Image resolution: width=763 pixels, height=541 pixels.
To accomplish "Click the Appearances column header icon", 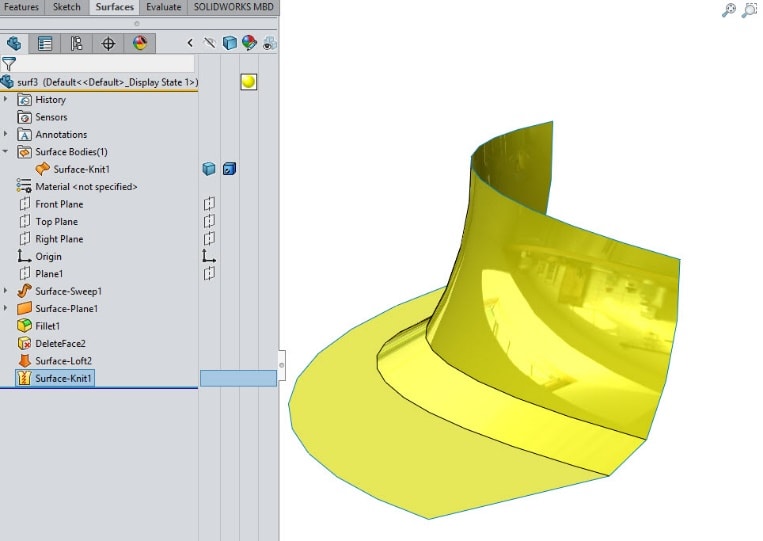I will tap(249, 43).
